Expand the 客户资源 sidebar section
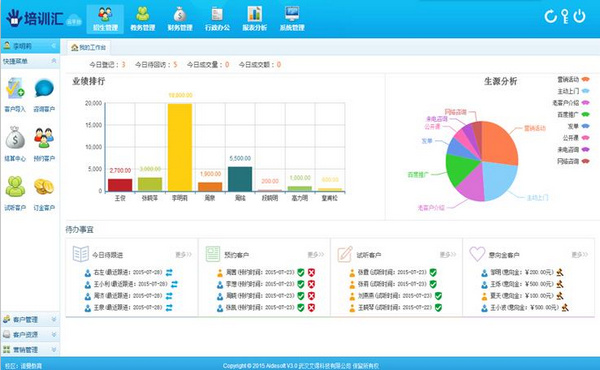600x370 pixels. pos(30,334)
